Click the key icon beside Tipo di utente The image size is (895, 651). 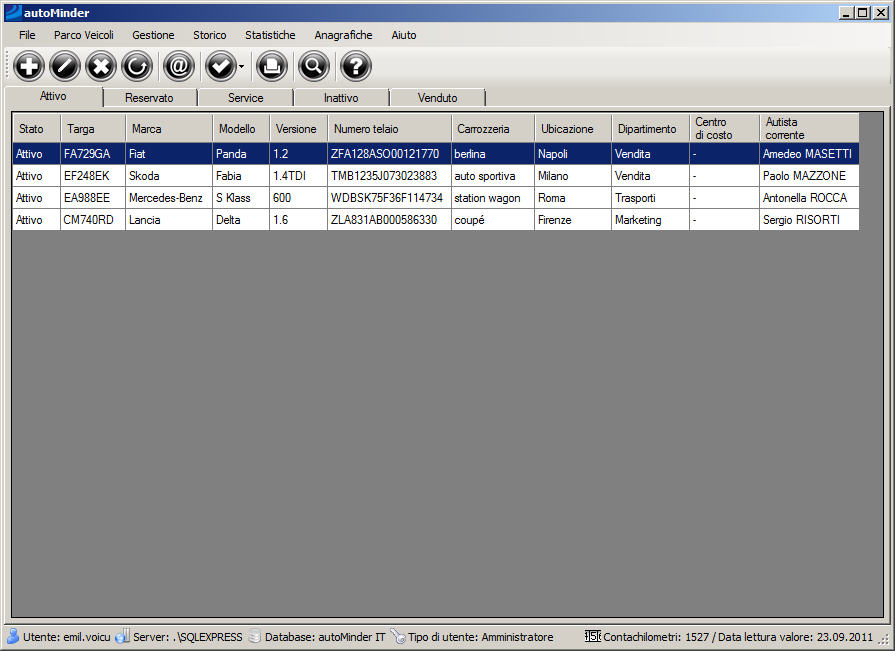point(398,636)
